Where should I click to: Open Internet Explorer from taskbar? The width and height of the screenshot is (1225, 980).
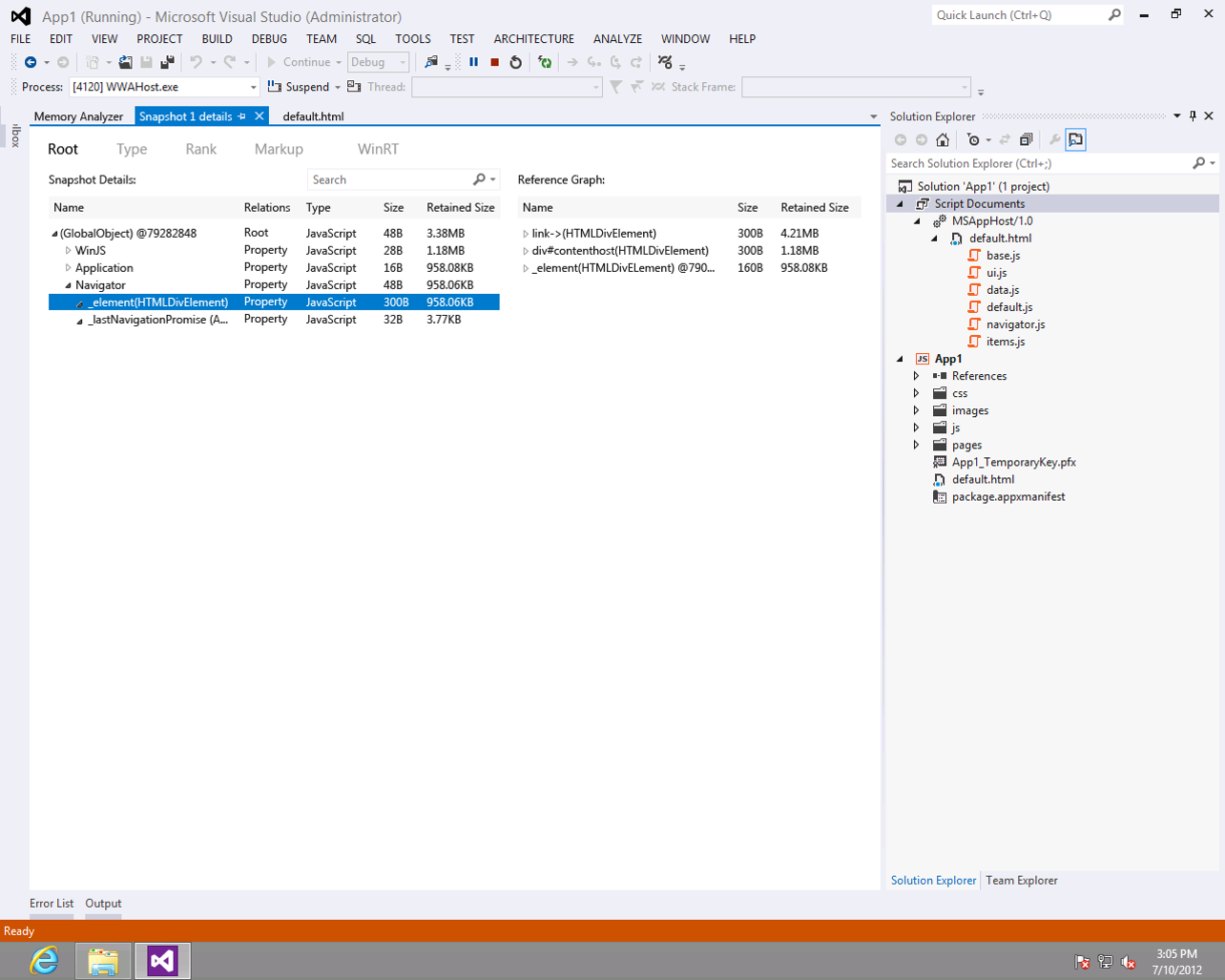point(44,961)
